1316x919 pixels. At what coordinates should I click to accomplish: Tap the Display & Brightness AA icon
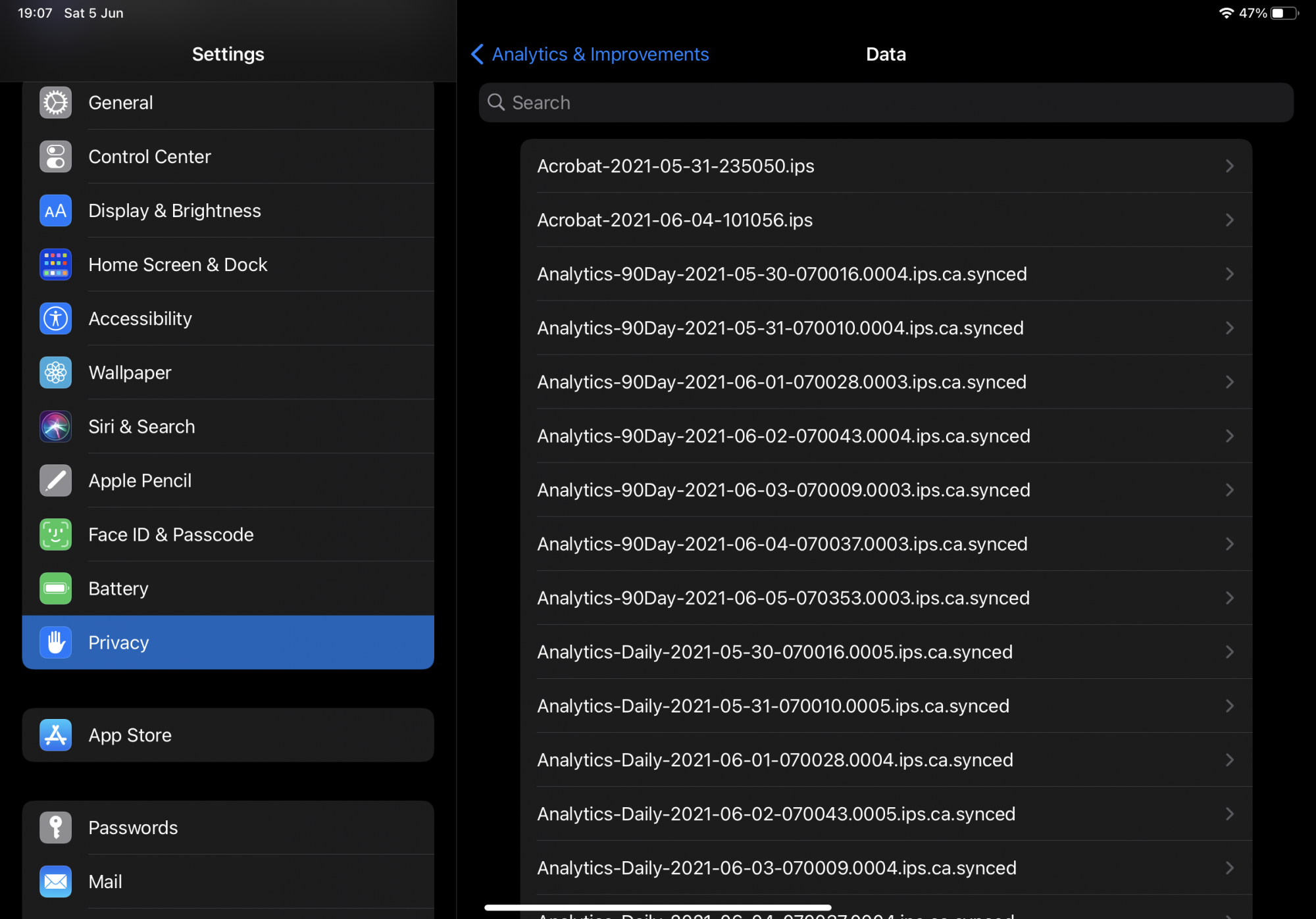(56, 211)
